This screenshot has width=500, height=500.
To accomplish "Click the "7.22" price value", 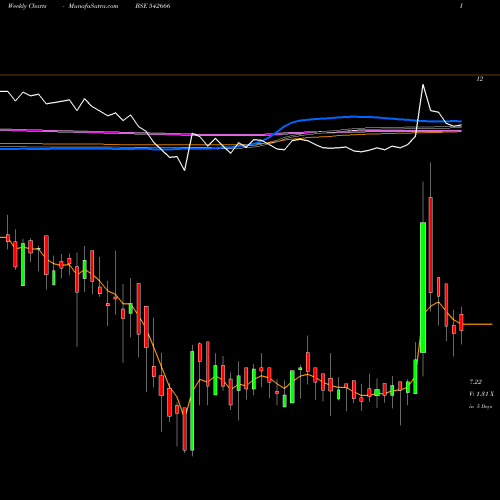I will pos(475,382).
